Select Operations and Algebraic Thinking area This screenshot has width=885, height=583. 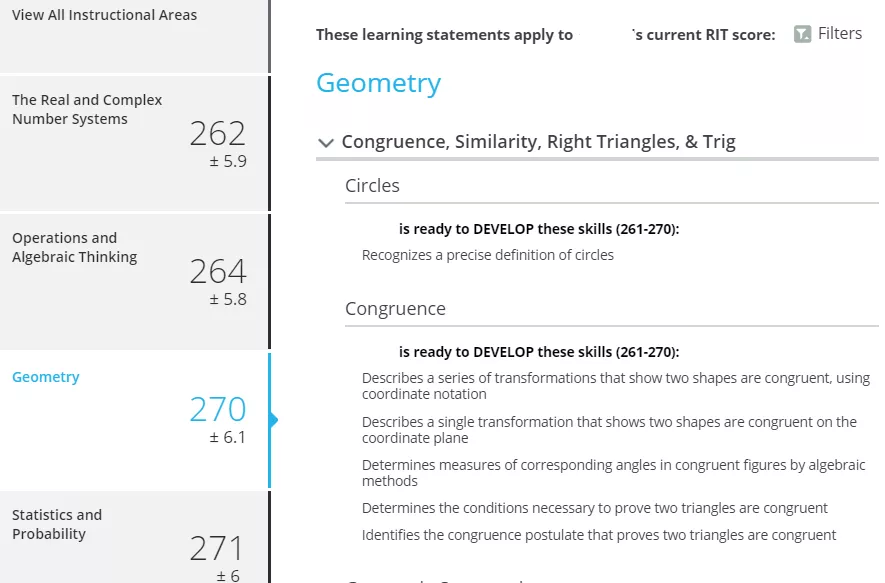point(134,282)
